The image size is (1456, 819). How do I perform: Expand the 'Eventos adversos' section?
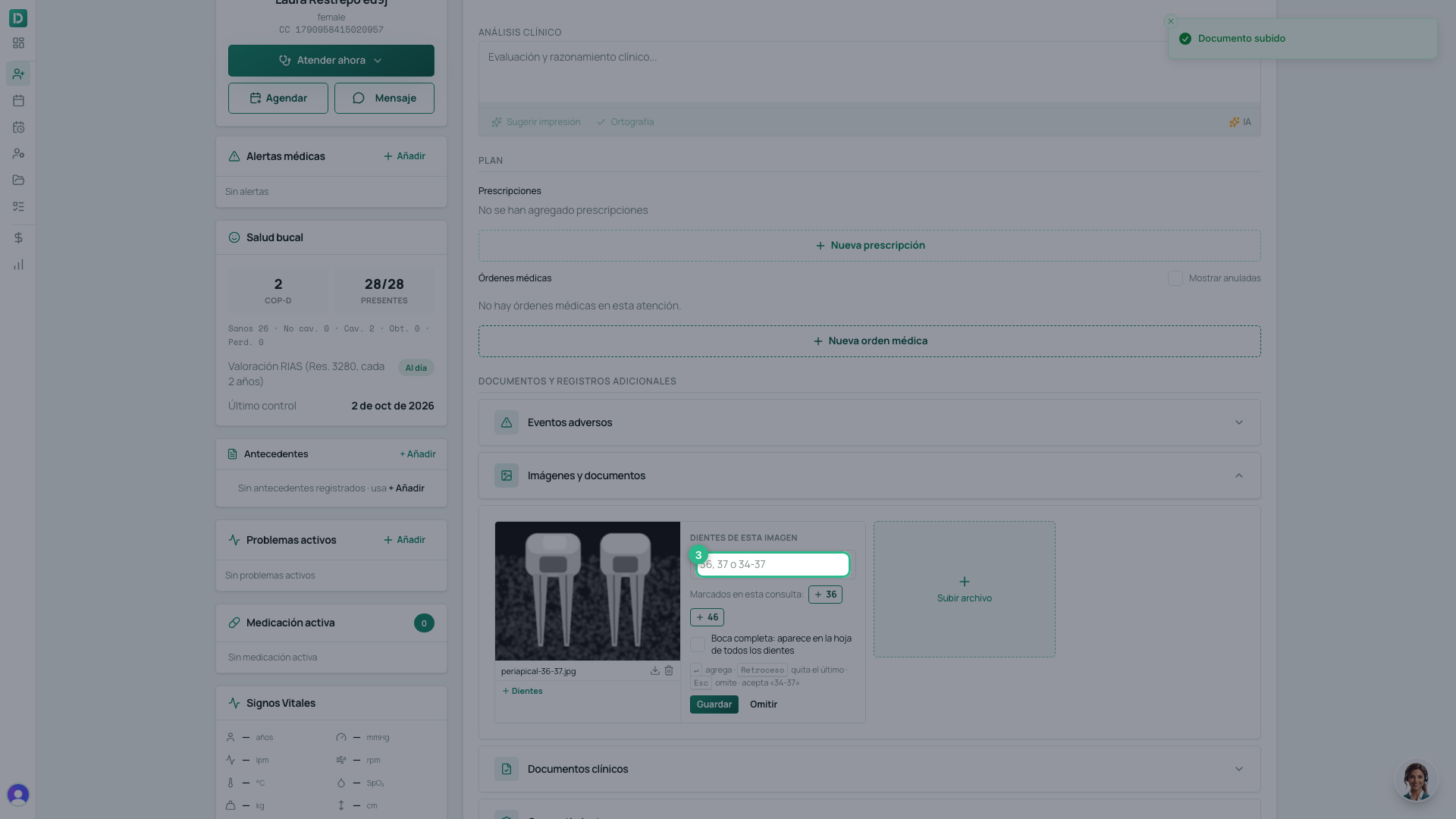869,422
